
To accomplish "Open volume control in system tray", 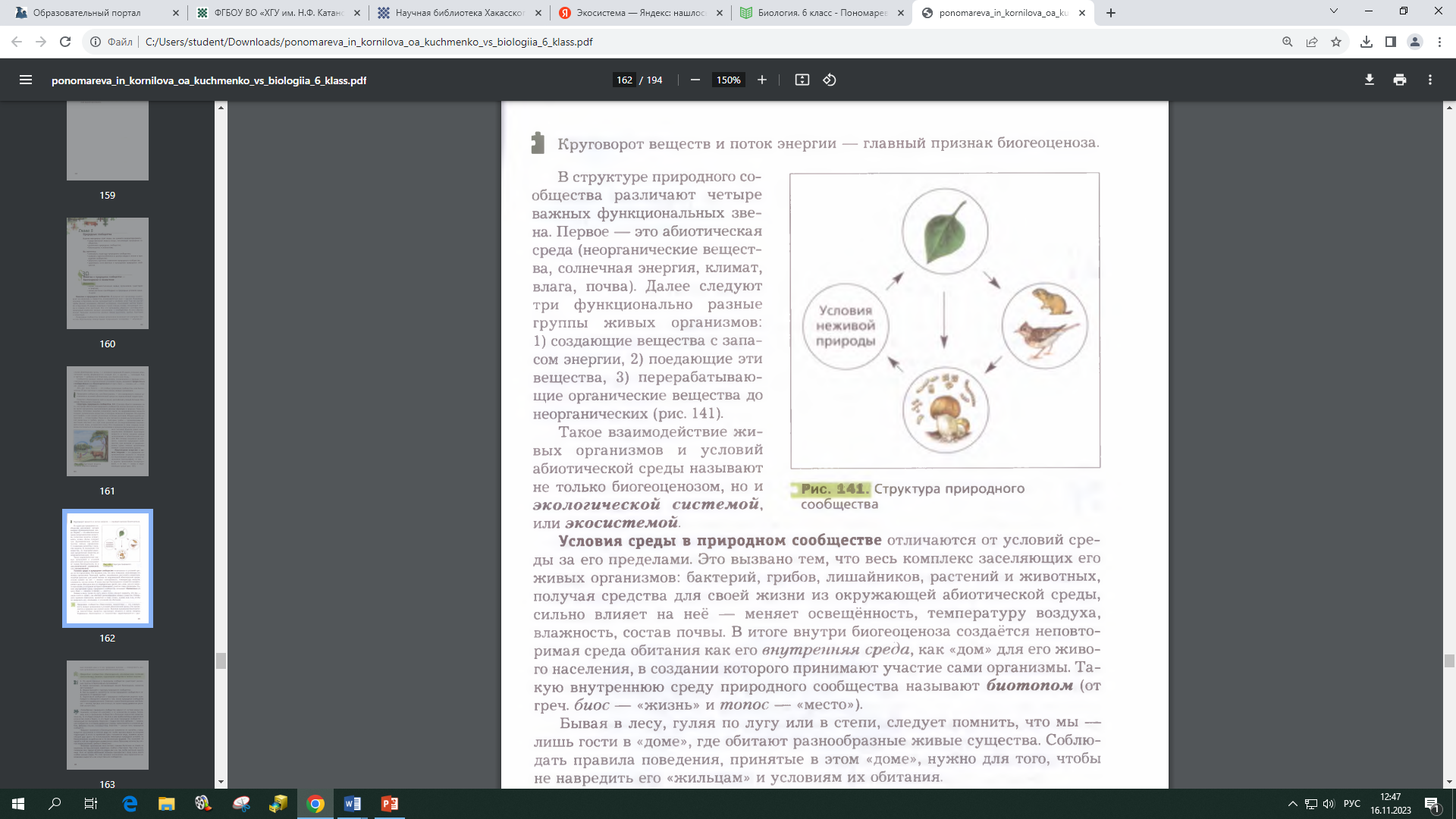I will [x=1329, y=804].
